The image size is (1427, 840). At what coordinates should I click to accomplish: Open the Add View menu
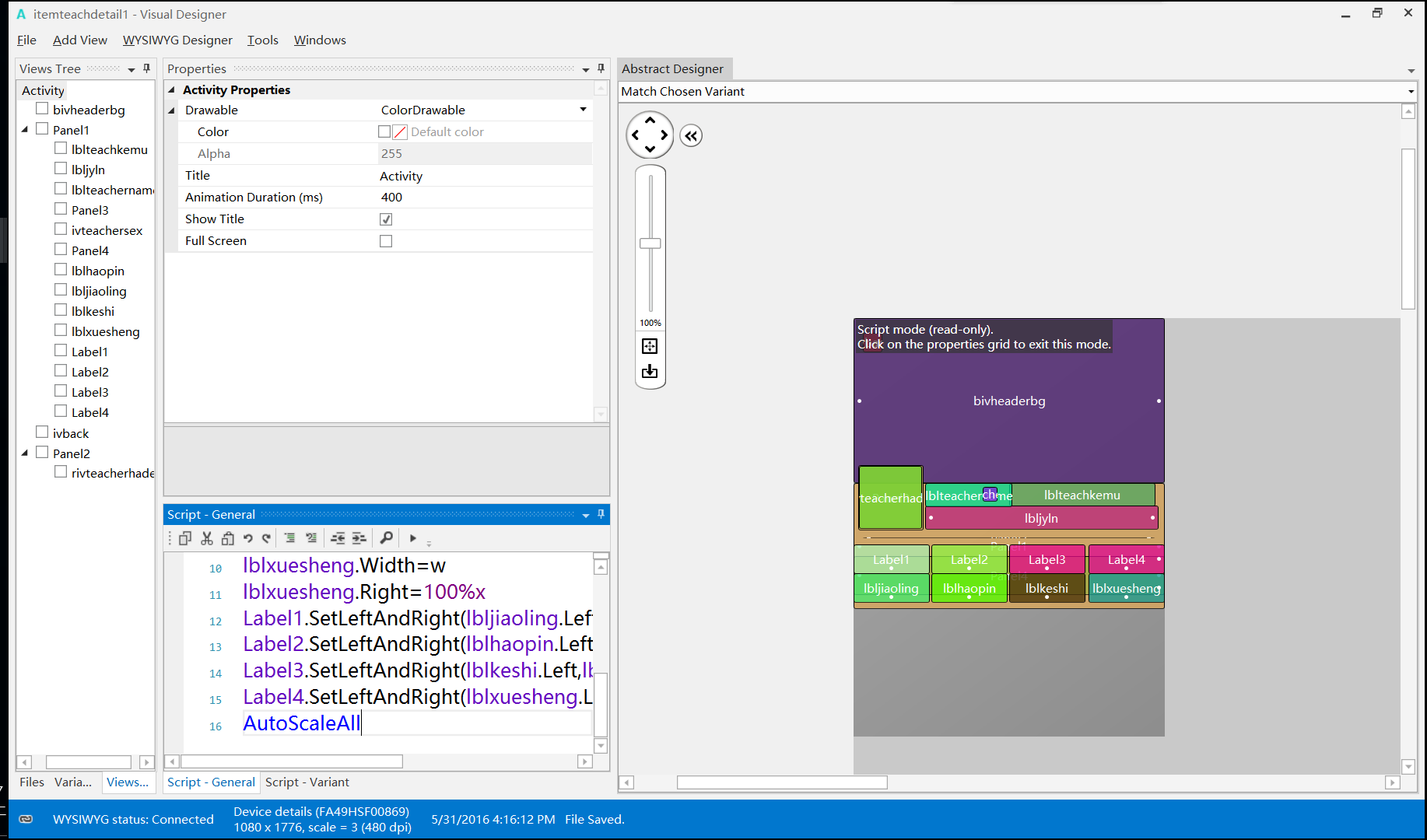click(x=80, y=40)
